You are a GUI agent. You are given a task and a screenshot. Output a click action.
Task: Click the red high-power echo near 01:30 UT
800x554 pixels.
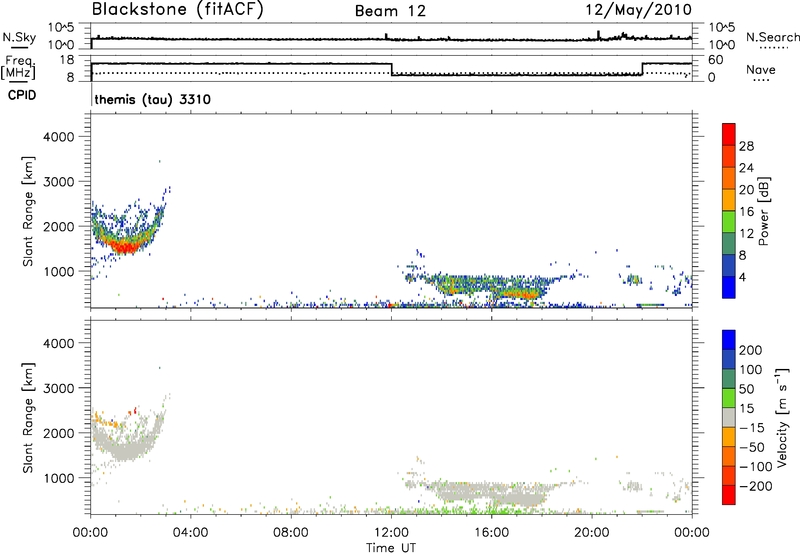(x=125, y=247)
